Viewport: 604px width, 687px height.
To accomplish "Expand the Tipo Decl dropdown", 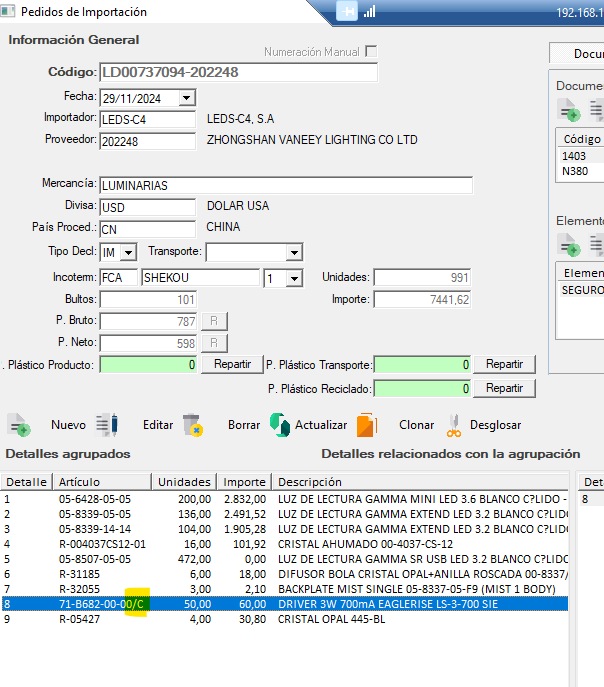I will (x=128, y=252).
